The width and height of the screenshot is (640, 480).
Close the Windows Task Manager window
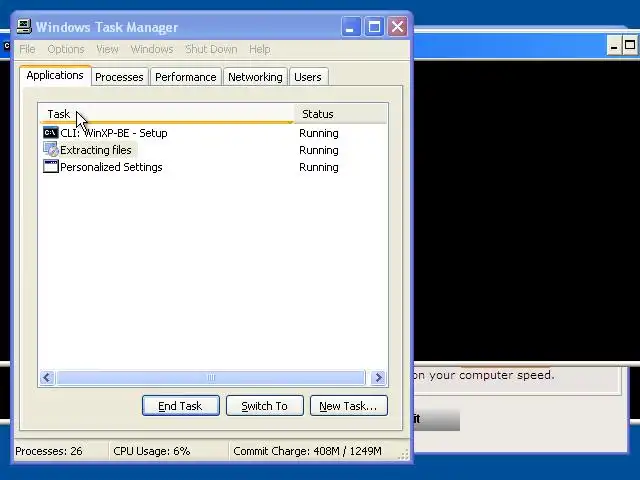click(397, 27)
